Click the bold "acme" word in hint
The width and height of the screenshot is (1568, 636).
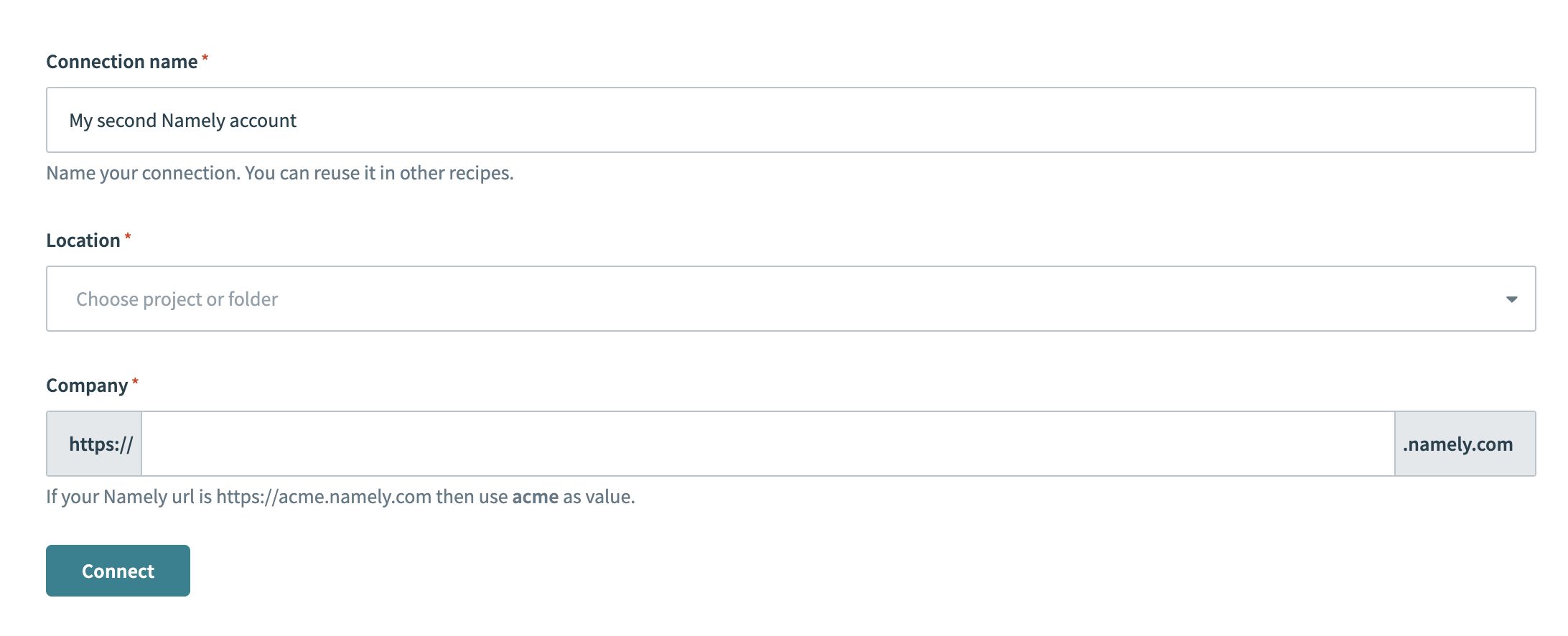535,497
